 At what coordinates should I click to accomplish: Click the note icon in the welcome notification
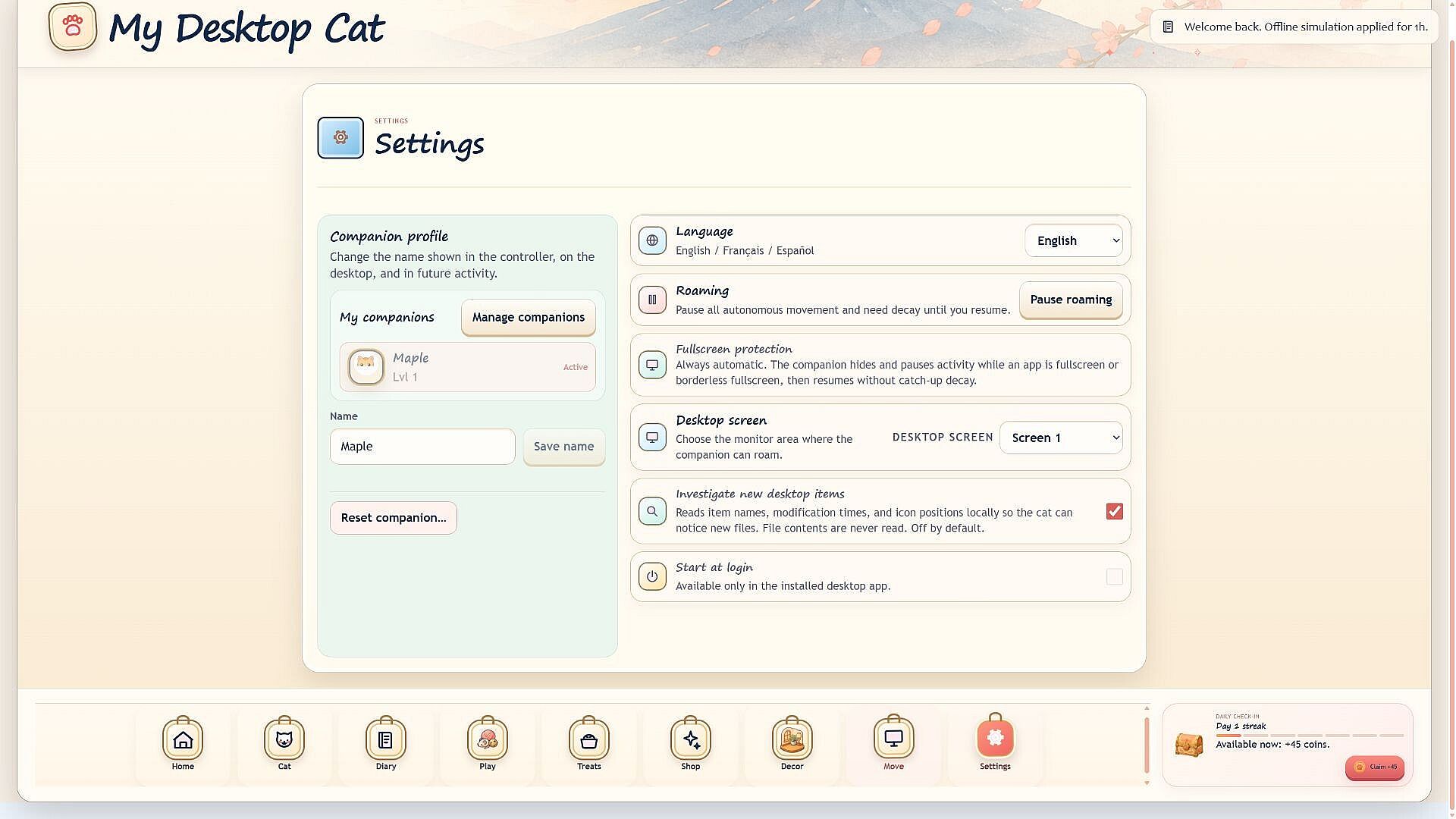pyautogui.click(x=1169, y=27)
